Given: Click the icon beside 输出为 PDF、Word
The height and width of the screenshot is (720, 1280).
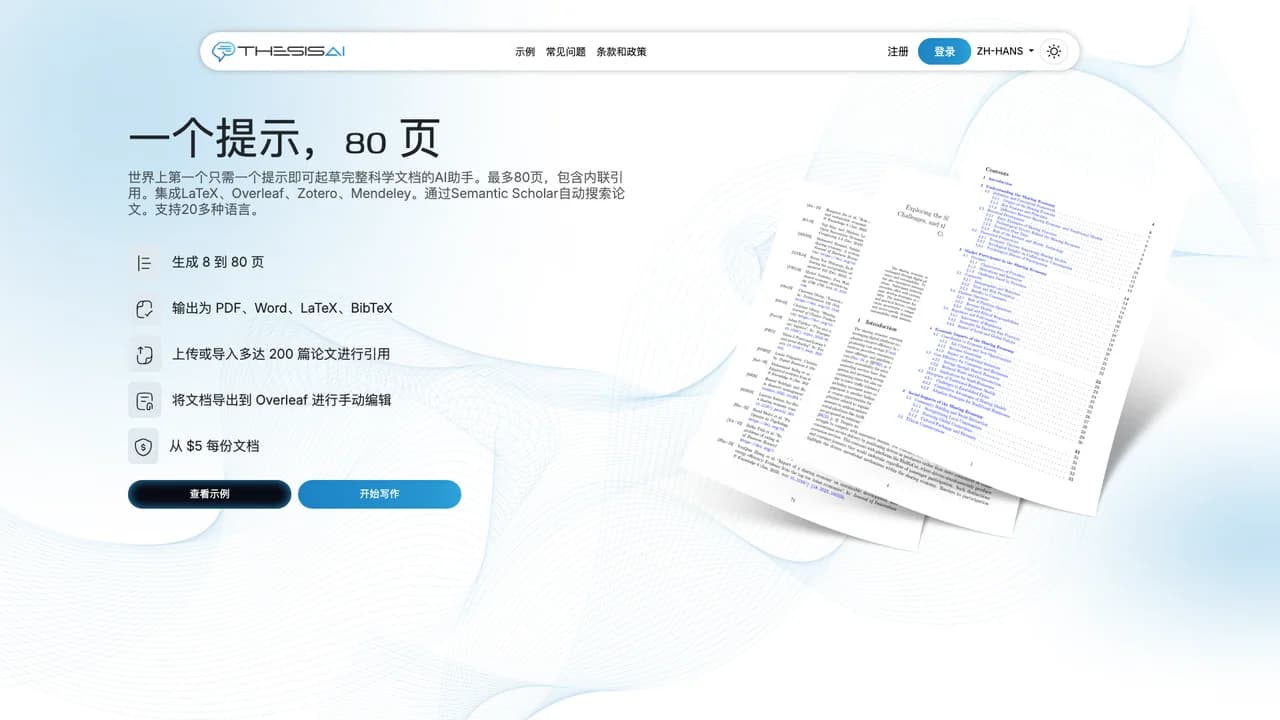Looking at the screenshot, I should tap(144, 308).
